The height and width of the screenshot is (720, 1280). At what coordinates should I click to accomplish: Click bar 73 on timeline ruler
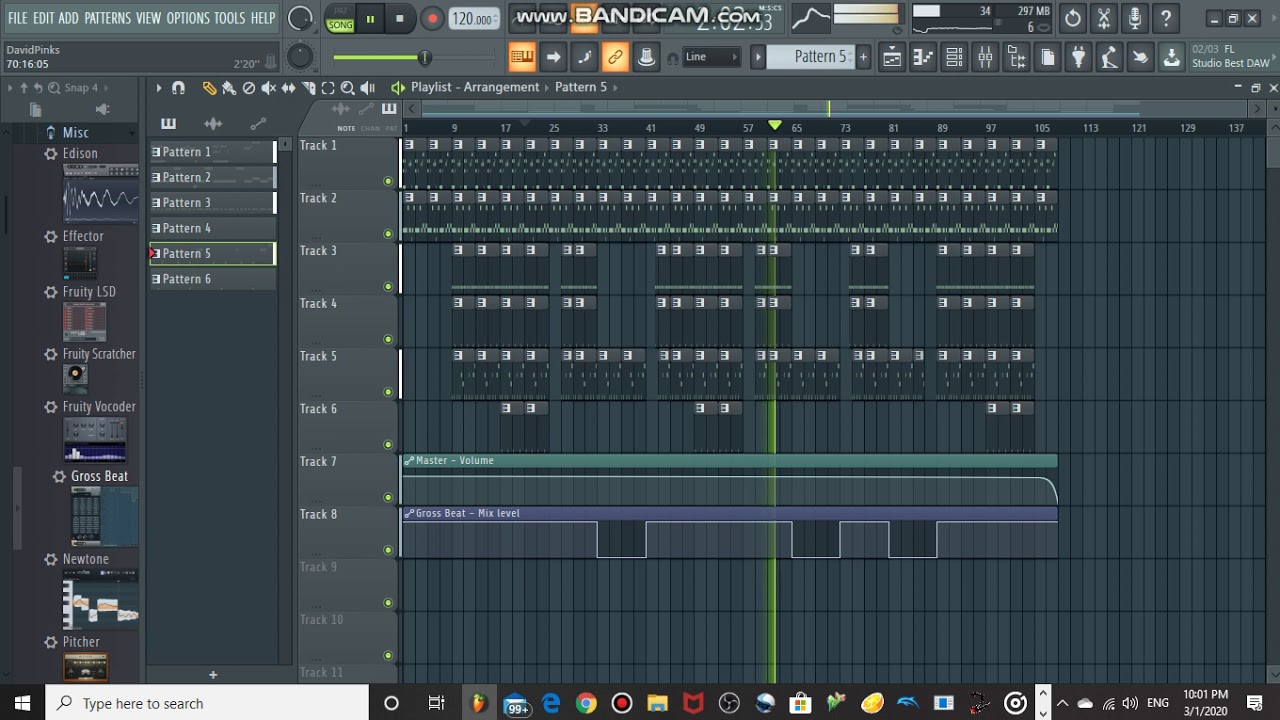pyautogui.click(x=845, y=128)
